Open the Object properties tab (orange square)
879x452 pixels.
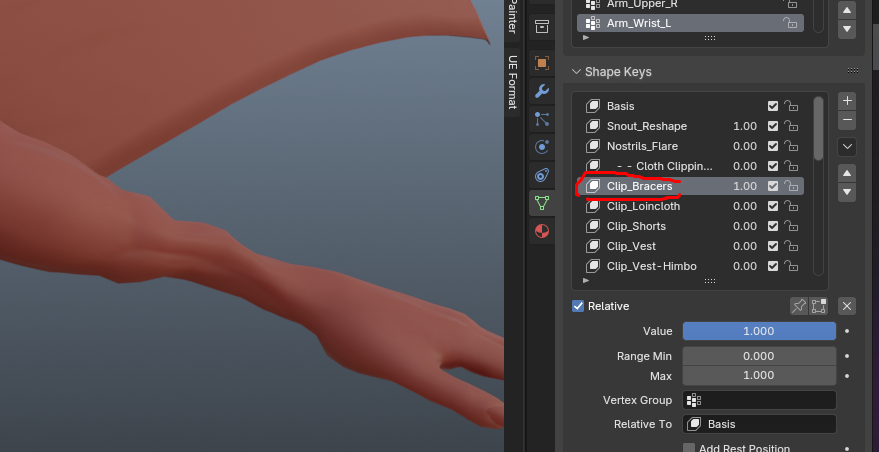point(542,63)
